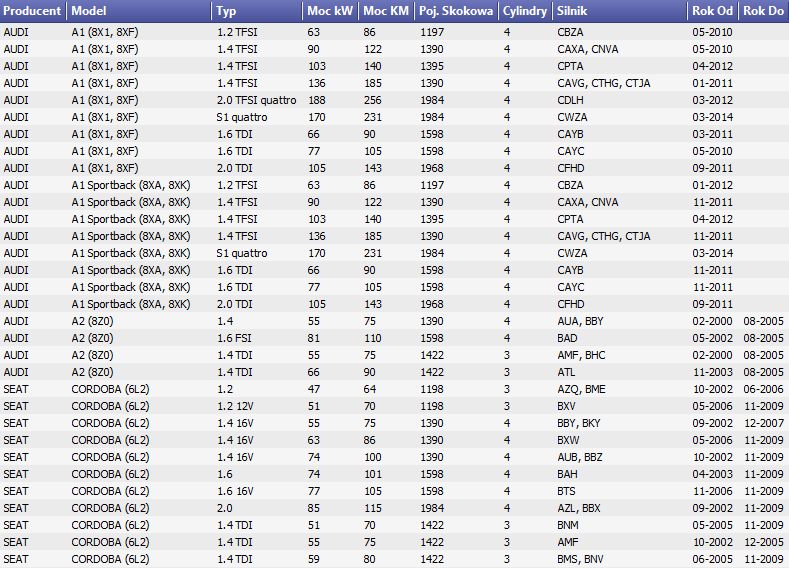Click power value 47 kW
Viewport: 789px width, 568px height.
314,389
